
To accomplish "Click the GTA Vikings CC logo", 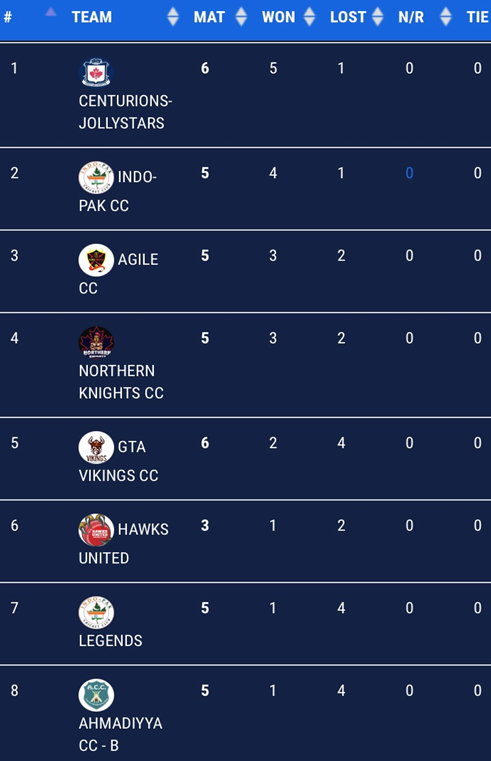I will point(96,447).
